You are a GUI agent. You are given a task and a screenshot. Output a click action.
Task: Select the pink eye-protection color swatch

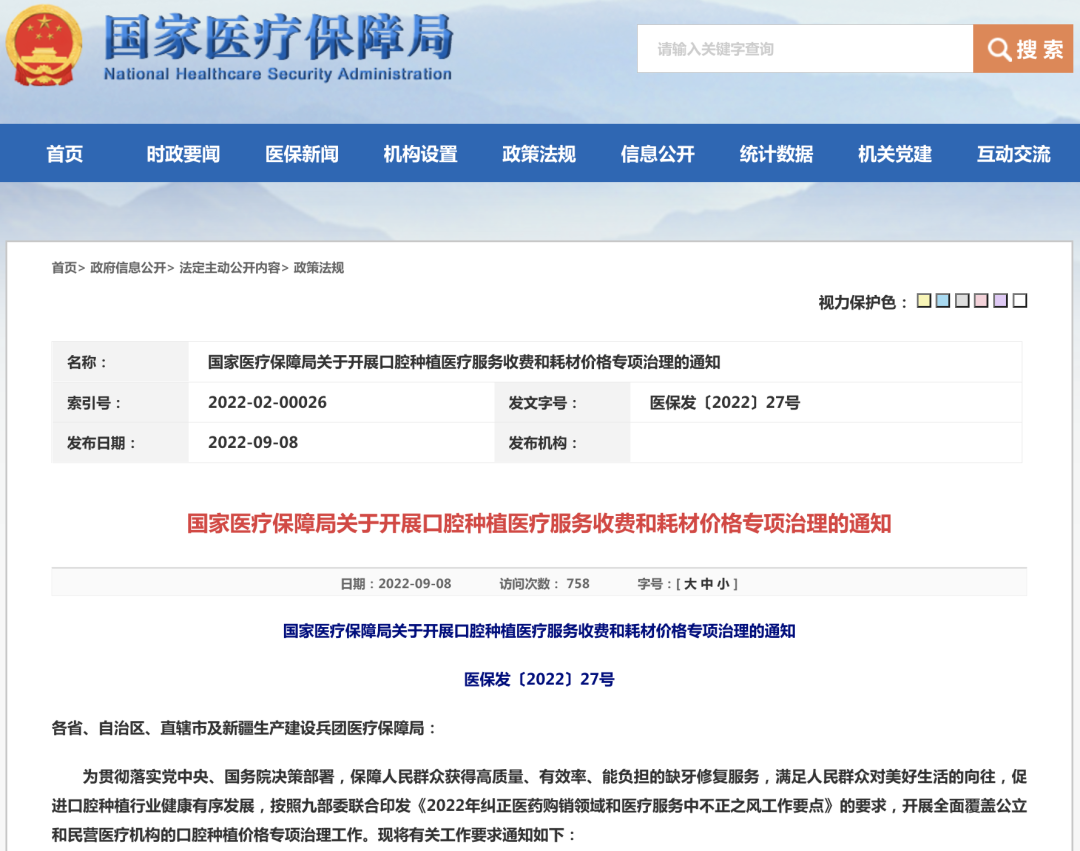tap(983, 300)
